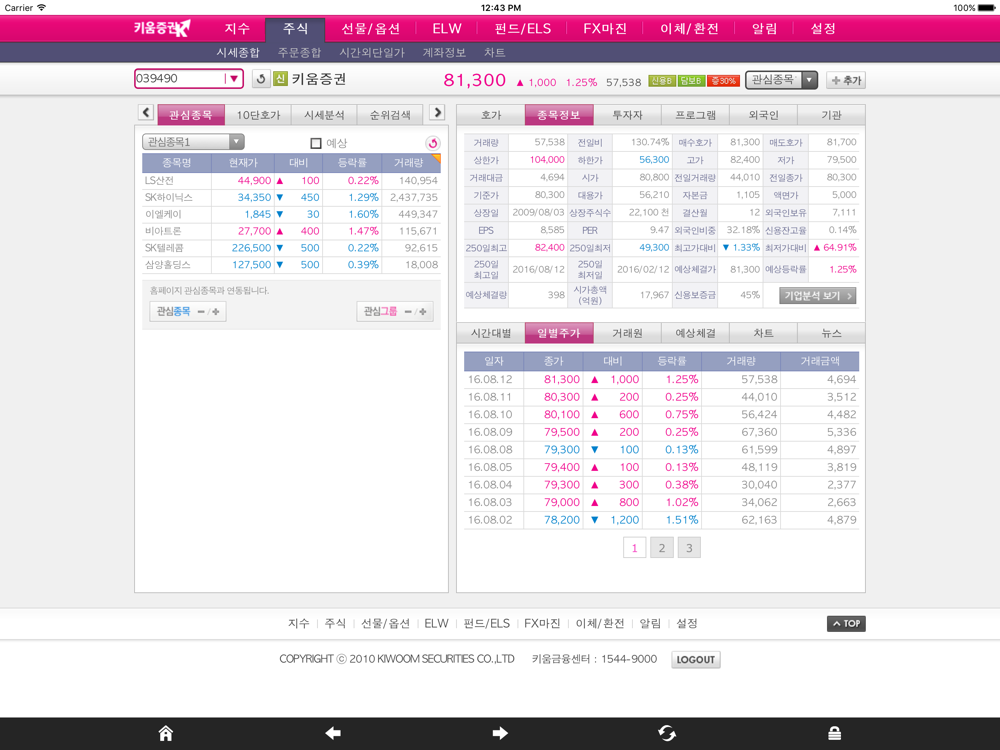The height and width of the screenshot is (750, 1000).
Task: Click the 관심종목 -/+ button
Action: coord(188,311)
